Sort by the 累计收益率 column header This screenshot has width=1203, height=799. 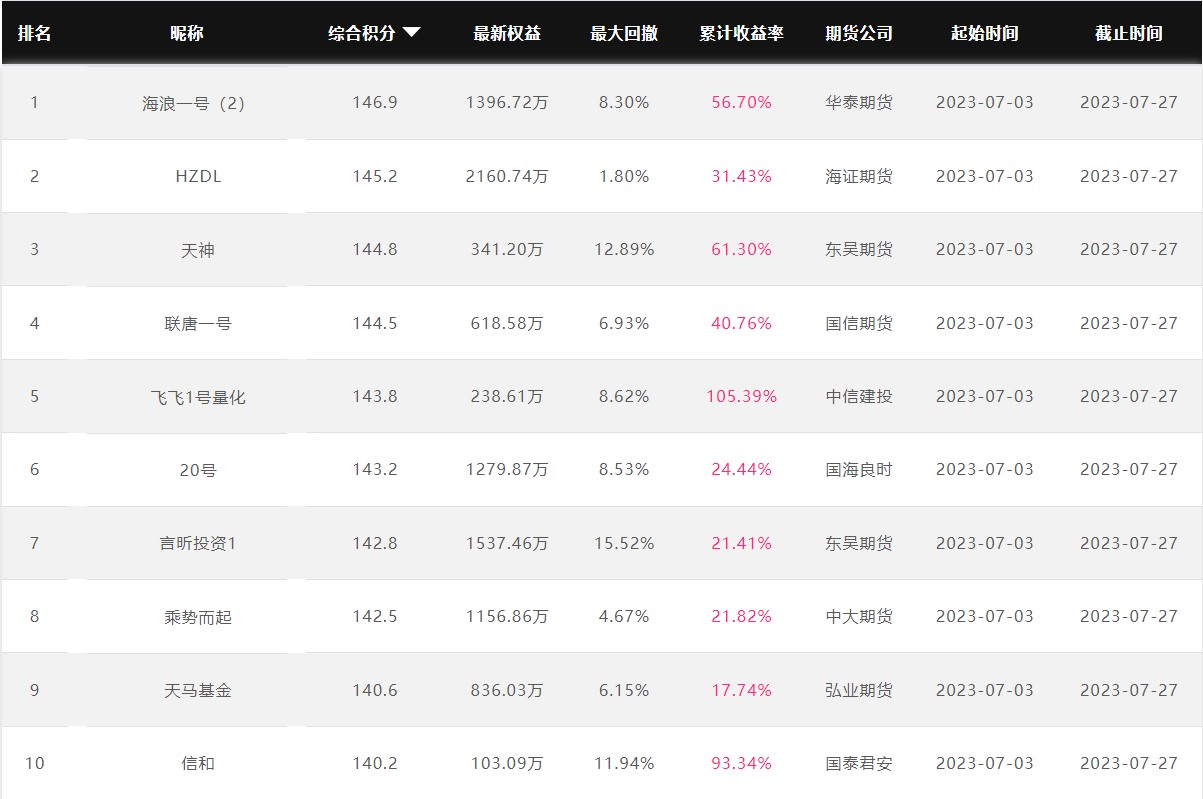click(741, 33)
